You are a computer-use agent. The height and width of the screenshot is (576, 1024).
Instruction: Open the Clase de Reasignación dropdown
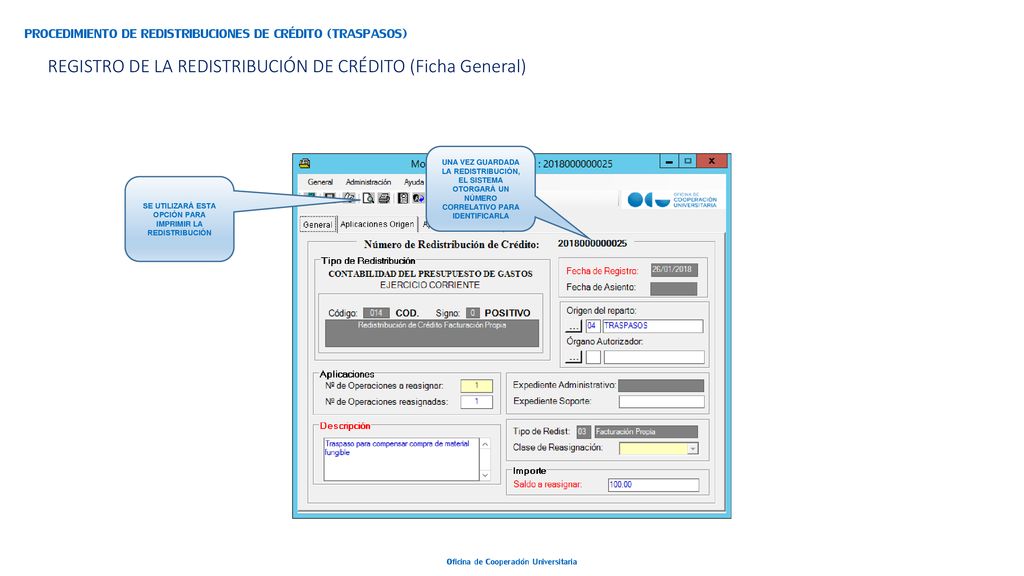(693, 449)
